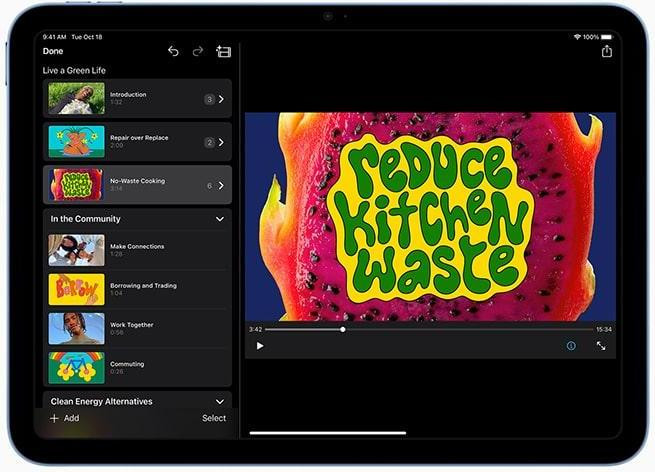655x472 pixels.
Task: Expand the Clean Energy Alternatives section
Action: pyautogui.click(x=220, y=401)
